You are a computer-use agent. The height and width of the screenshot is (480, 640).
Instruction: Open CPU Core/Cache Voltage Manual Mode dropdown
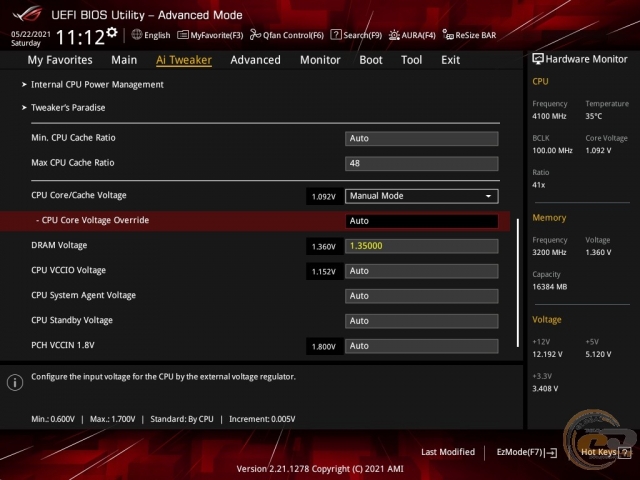click(x=422, y=196)
